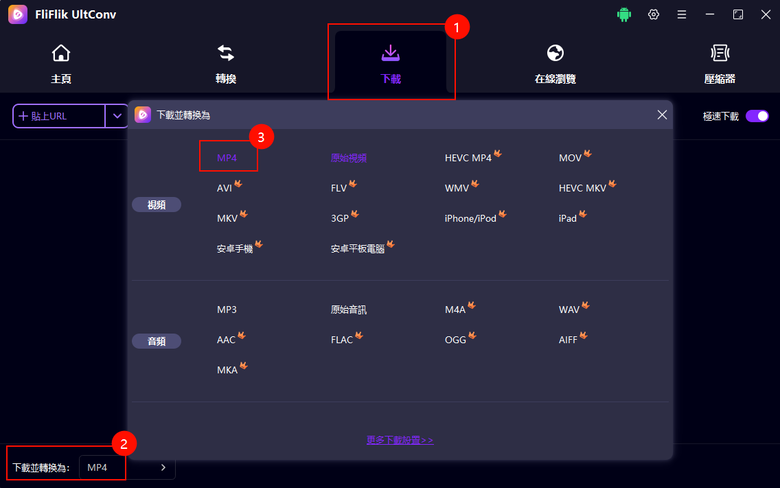Click premium crown icon next to HEVC MKV

pos(612,184)
